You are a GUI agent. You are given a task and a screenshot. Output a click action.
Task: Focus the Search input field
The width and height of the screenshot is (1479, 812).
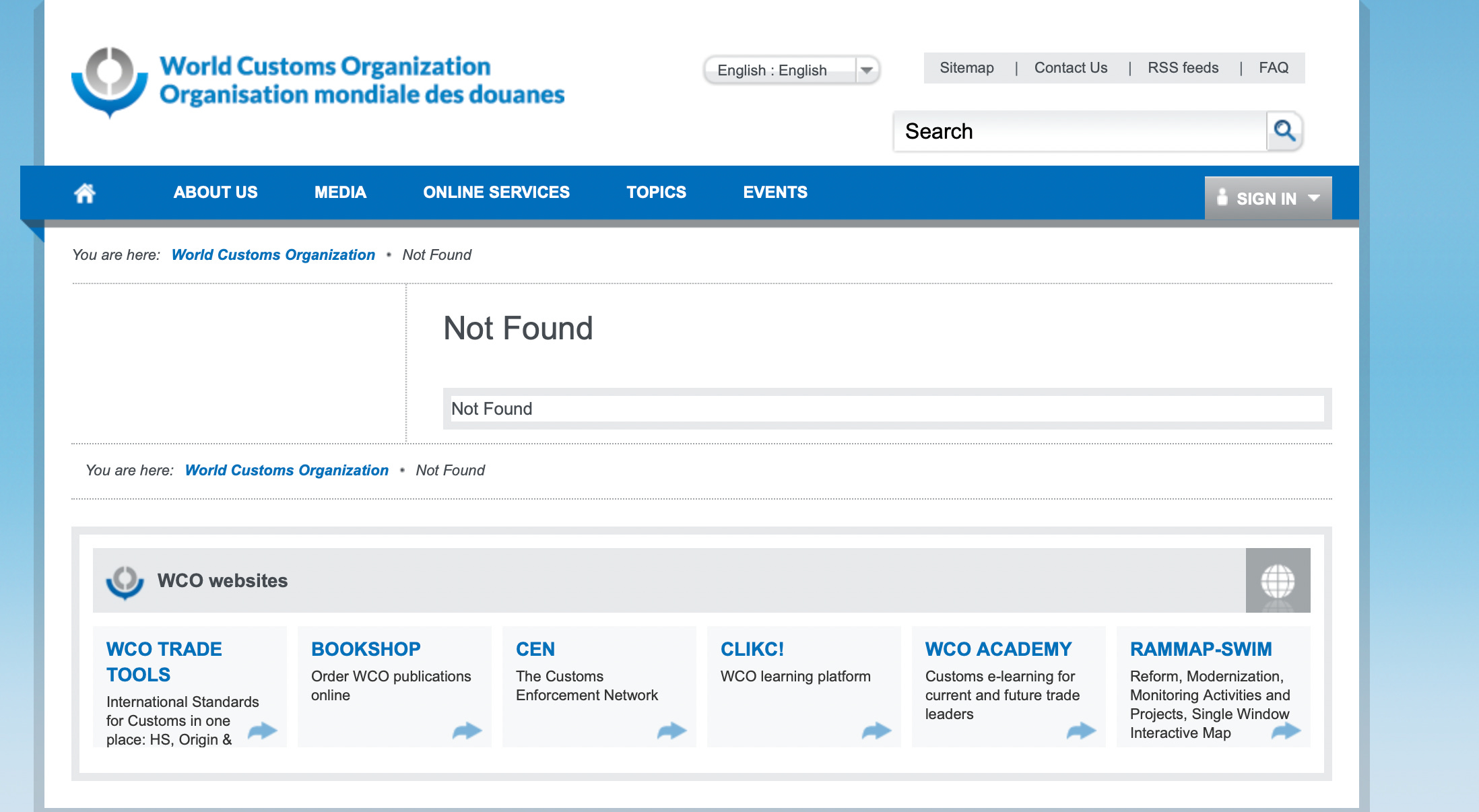click(1080, 131)
